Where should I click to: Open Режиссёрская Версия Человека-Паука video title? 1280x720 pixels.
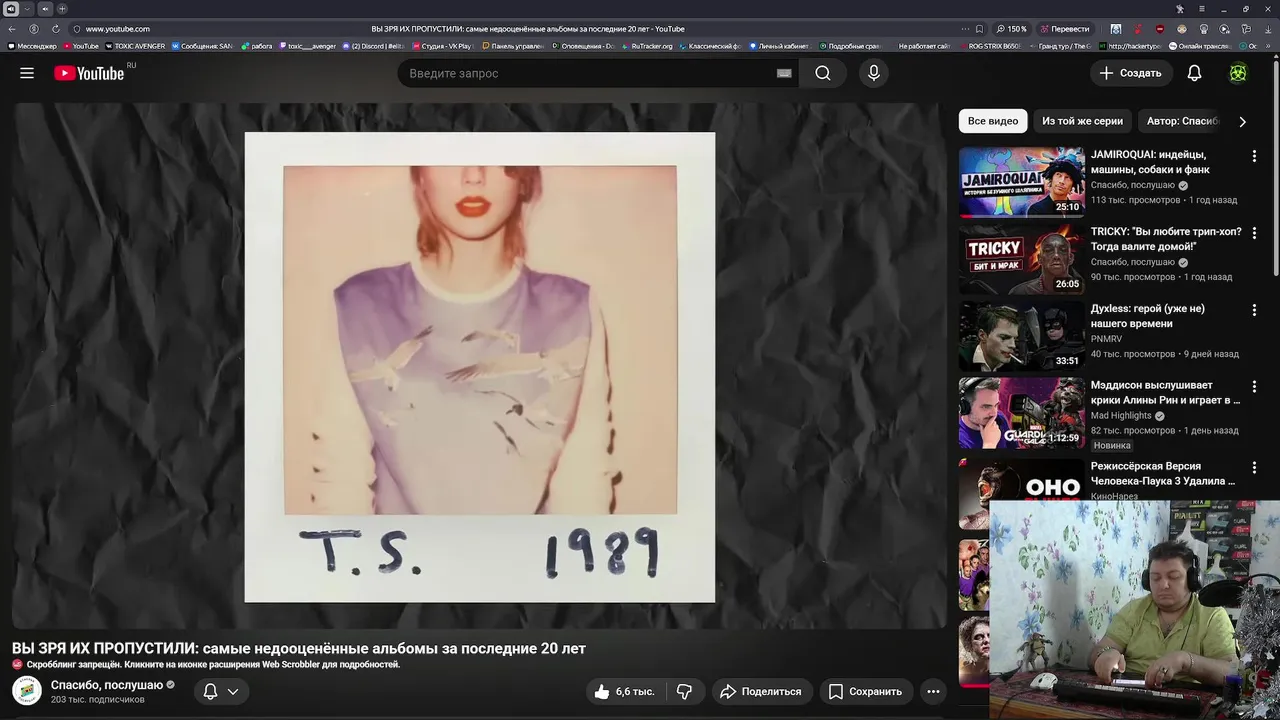click(x=1163, y=473)
